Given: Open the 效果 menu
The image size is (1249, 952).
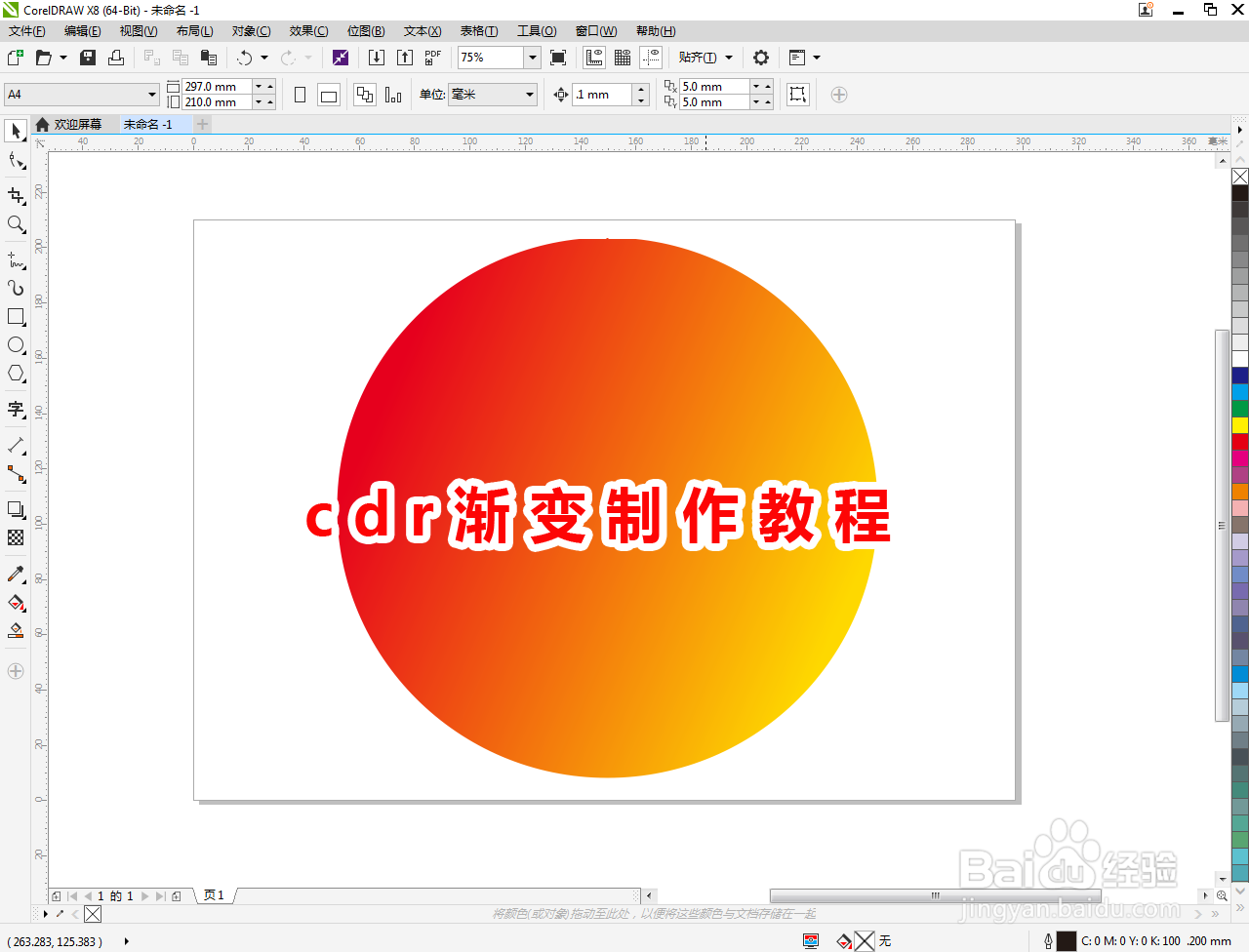Looking at the screenshot, I should coord(307,30).
